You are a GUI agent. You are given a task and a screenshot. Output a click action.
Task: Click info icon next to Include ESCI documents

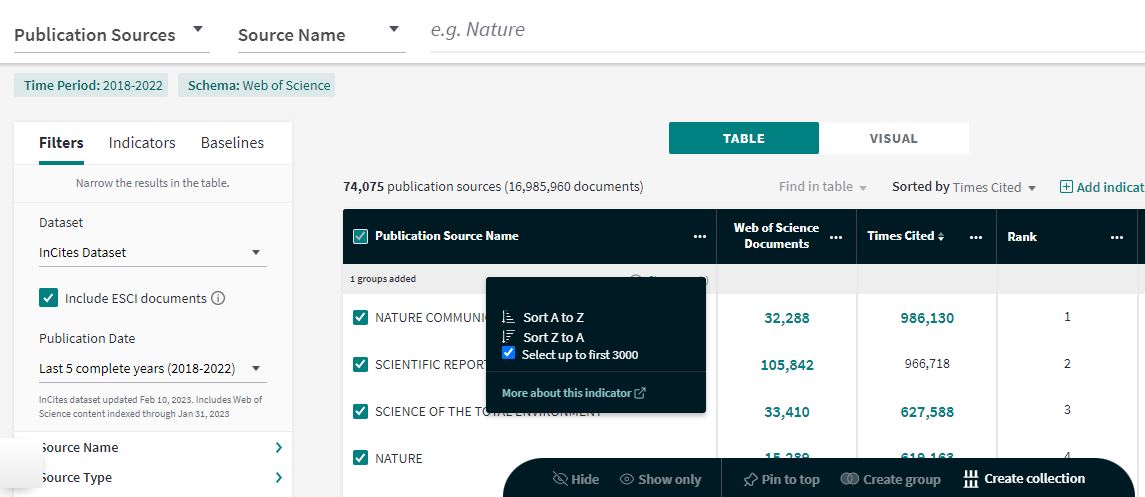(218, 298)
